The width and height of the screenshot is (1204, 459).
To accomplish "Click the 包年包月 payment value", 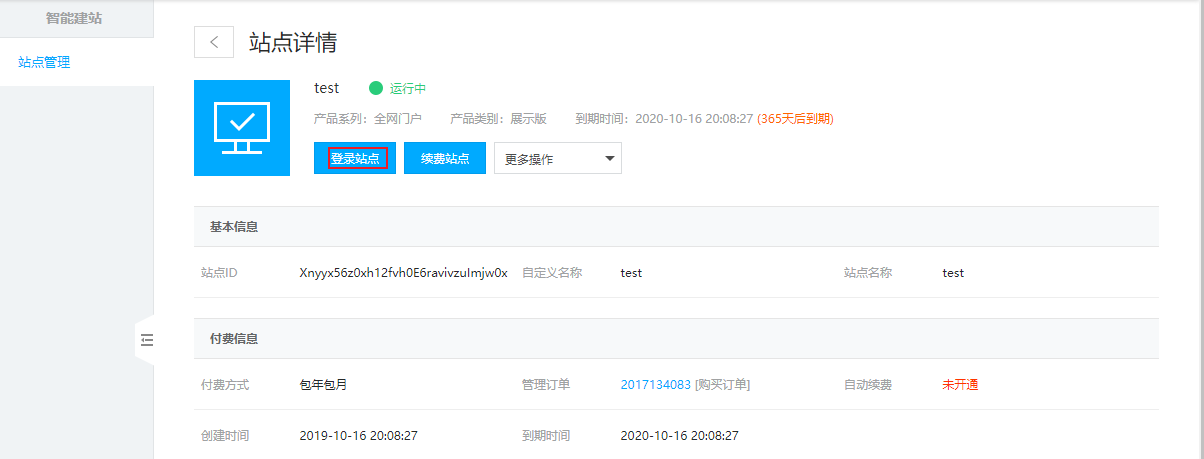I will click(323, 384).
